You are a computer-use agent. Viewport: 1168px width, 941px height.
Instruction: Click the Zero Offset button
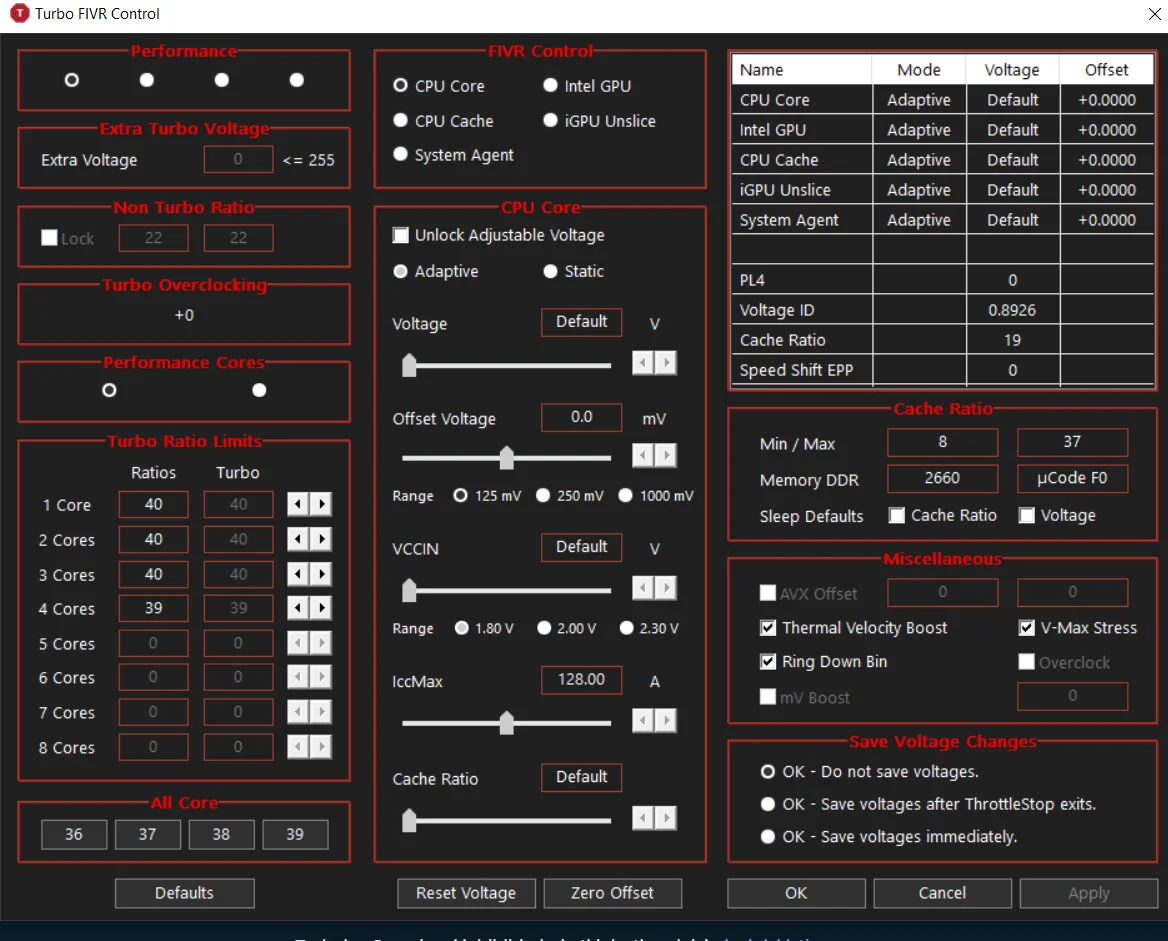pyautogui.click(x=612, y=893)
